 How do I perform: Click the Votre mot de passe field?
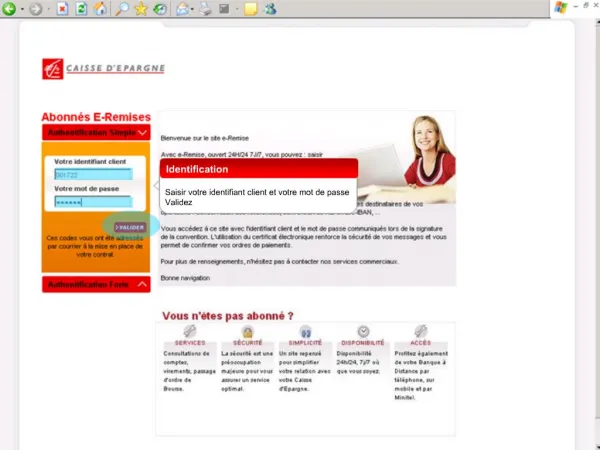(94, 202)
